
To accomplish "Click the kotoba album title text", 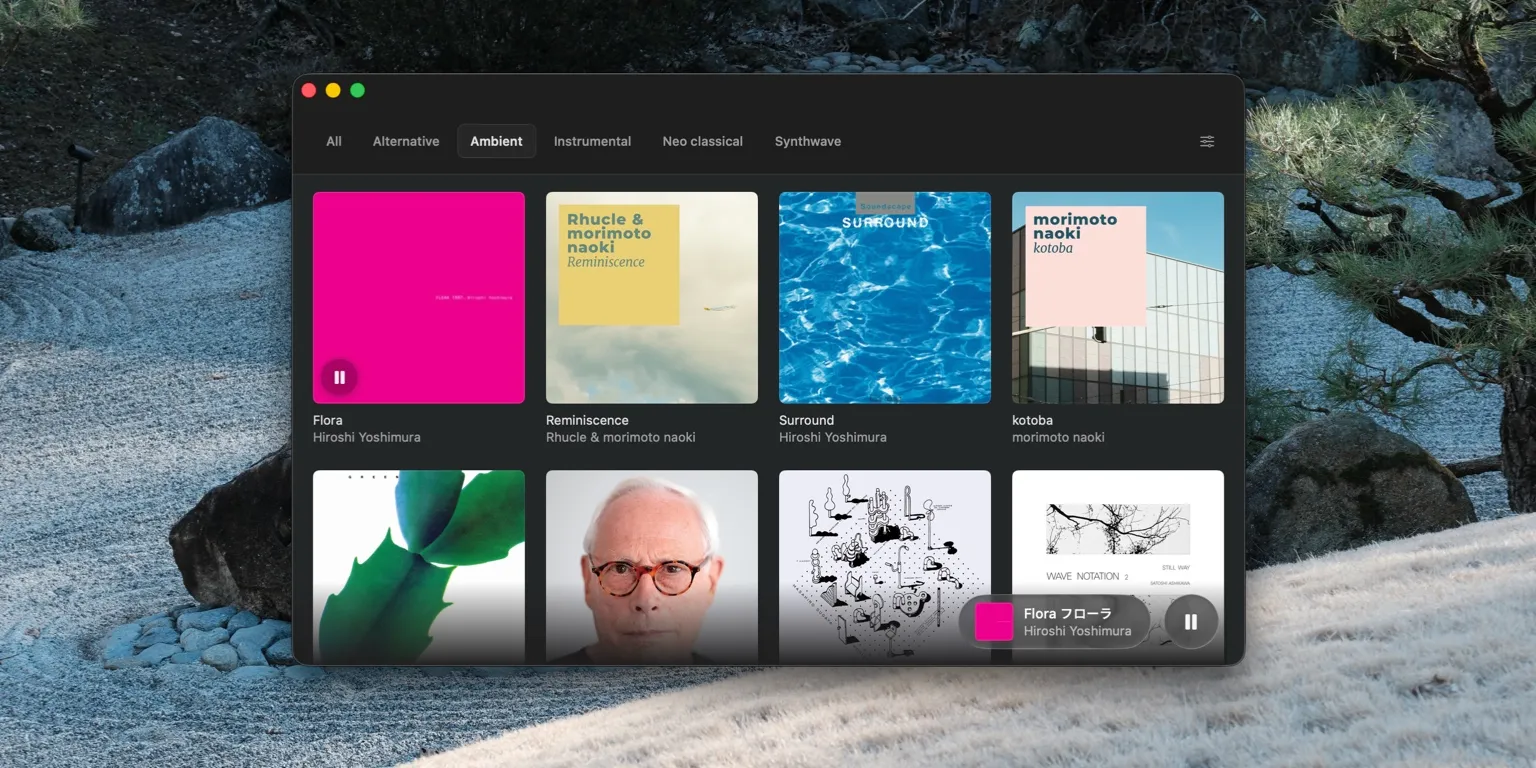I will click(x=1032, y=420).
